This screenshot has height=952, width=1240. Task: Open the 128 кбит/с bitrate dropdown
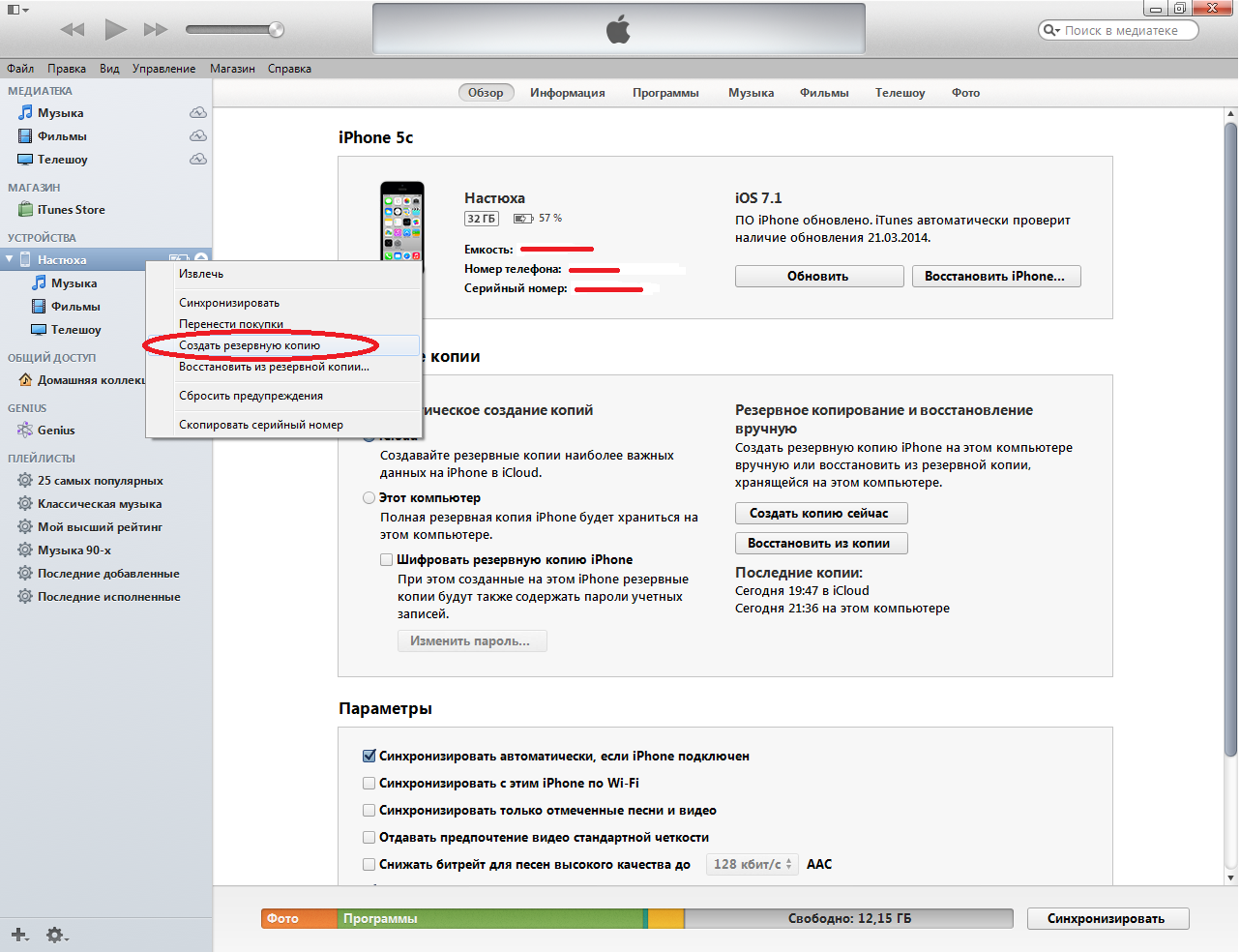[x=753, y=865]
